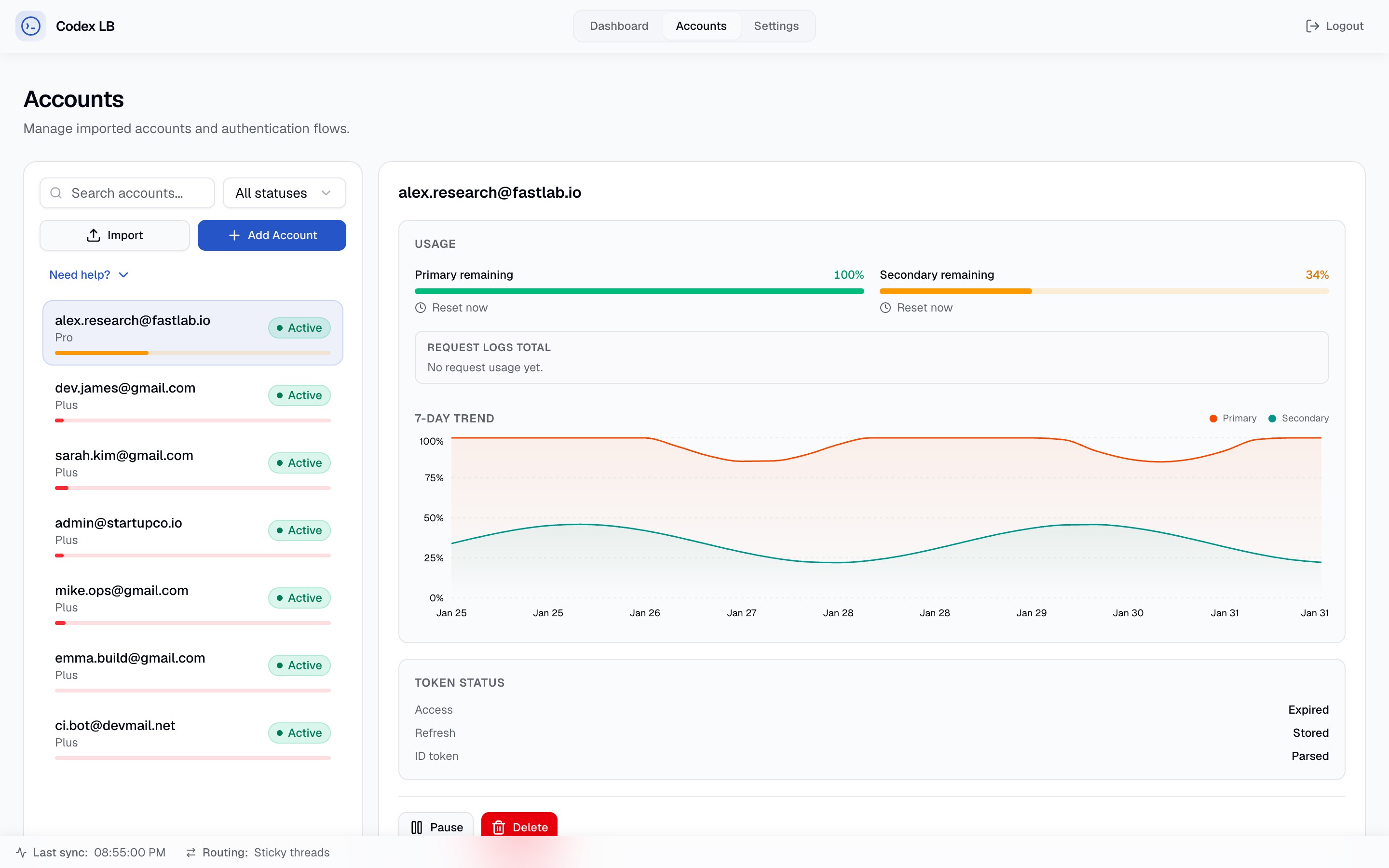
Task: Expand the Need help? section
Action: coord(89,275)
